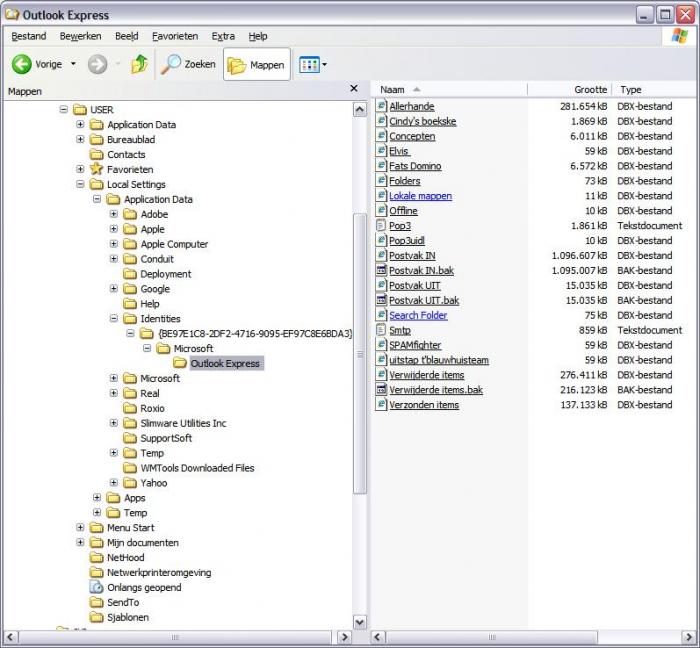Open the Beeld menu
This screenshot has width=700, height=648.
click(127, 36)
